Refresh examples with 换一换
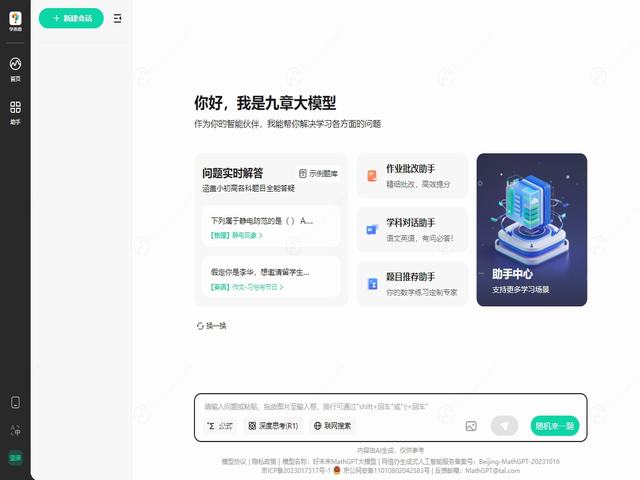The width and height of the screenshot is (640, 480). point(211,326)
